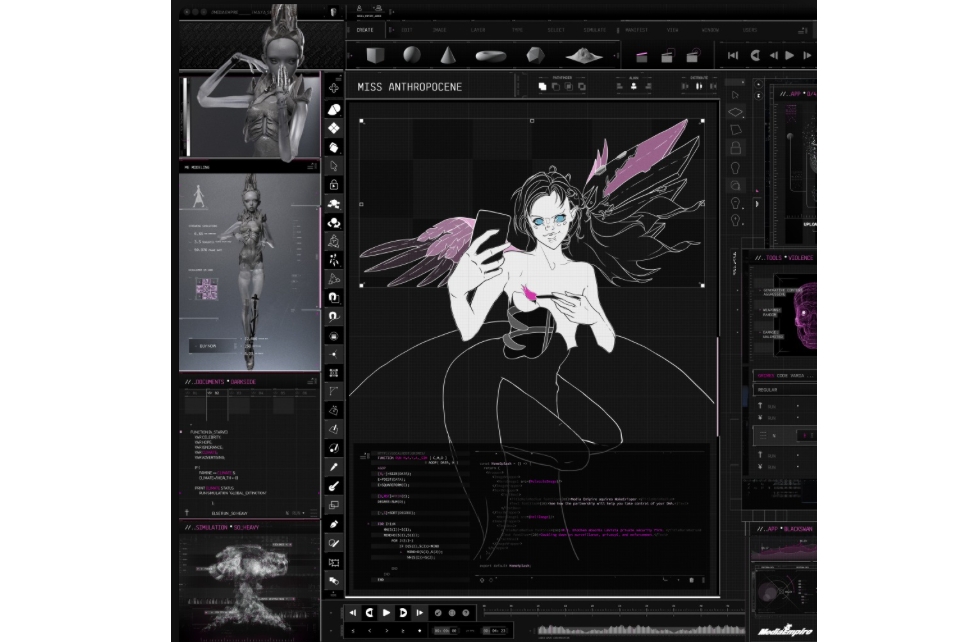
Task: Click the center align icon under Align
Action: coord(633,87)
